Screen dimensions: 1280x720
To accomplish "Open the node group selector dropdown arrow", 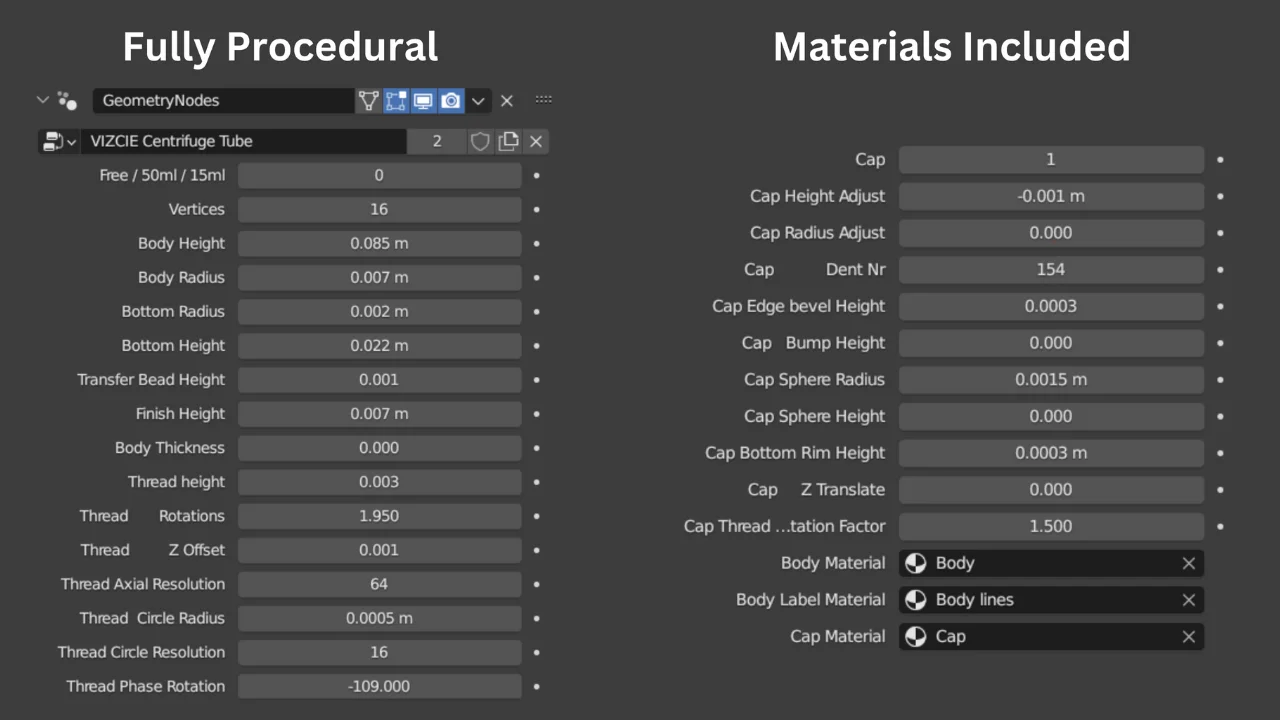I will pos(70,141).
